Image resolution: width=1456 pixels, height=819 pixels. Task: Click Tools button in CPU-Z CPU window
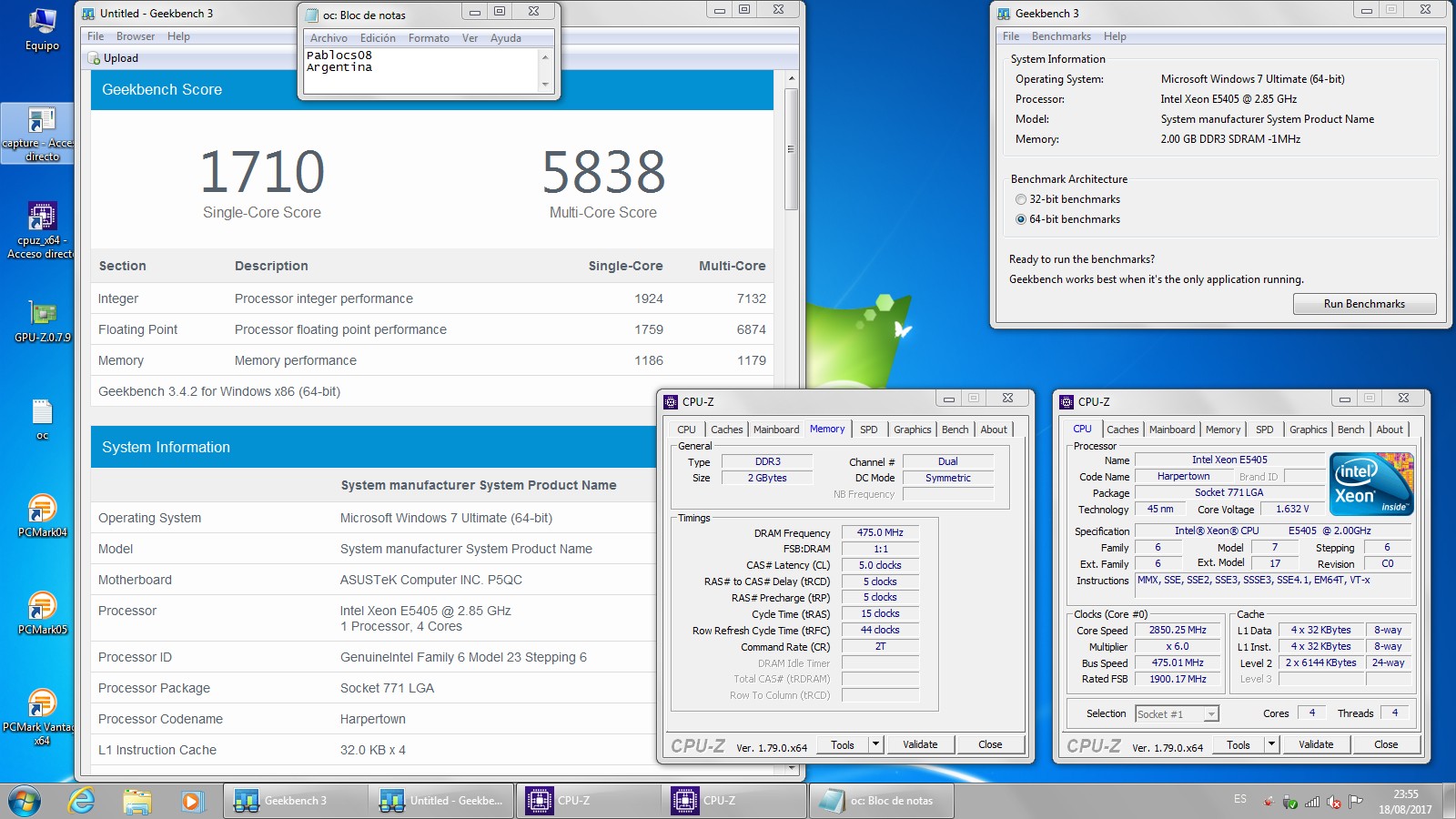point(1238,744)
